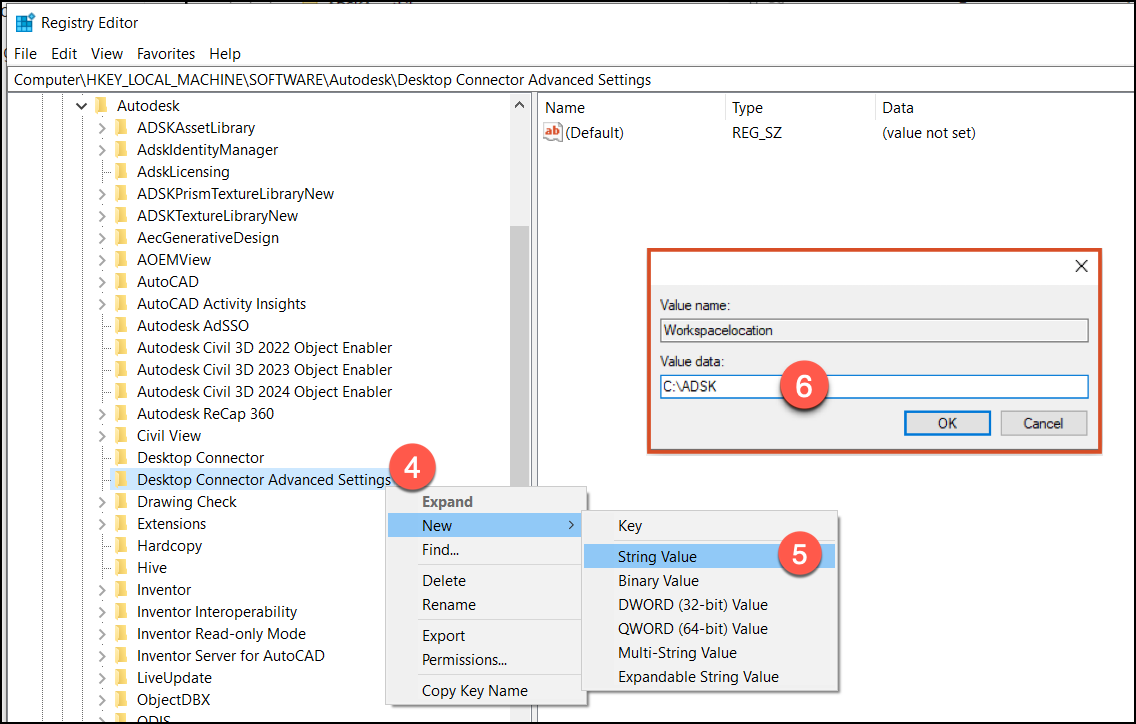
Task: Click the Registry Editor app icon
Action: [x=25, y=23]
